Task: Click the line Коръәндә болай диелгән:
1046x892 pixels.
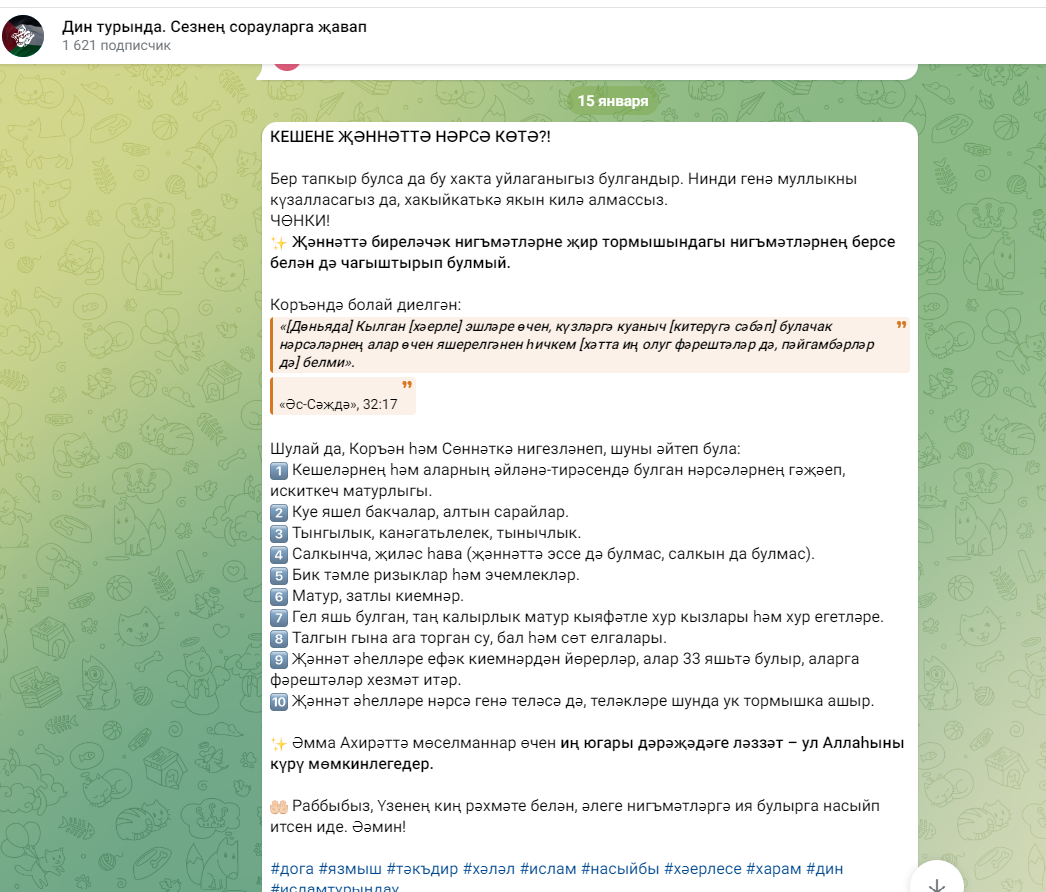Action: pyautogui.click(x=366, y=305)
